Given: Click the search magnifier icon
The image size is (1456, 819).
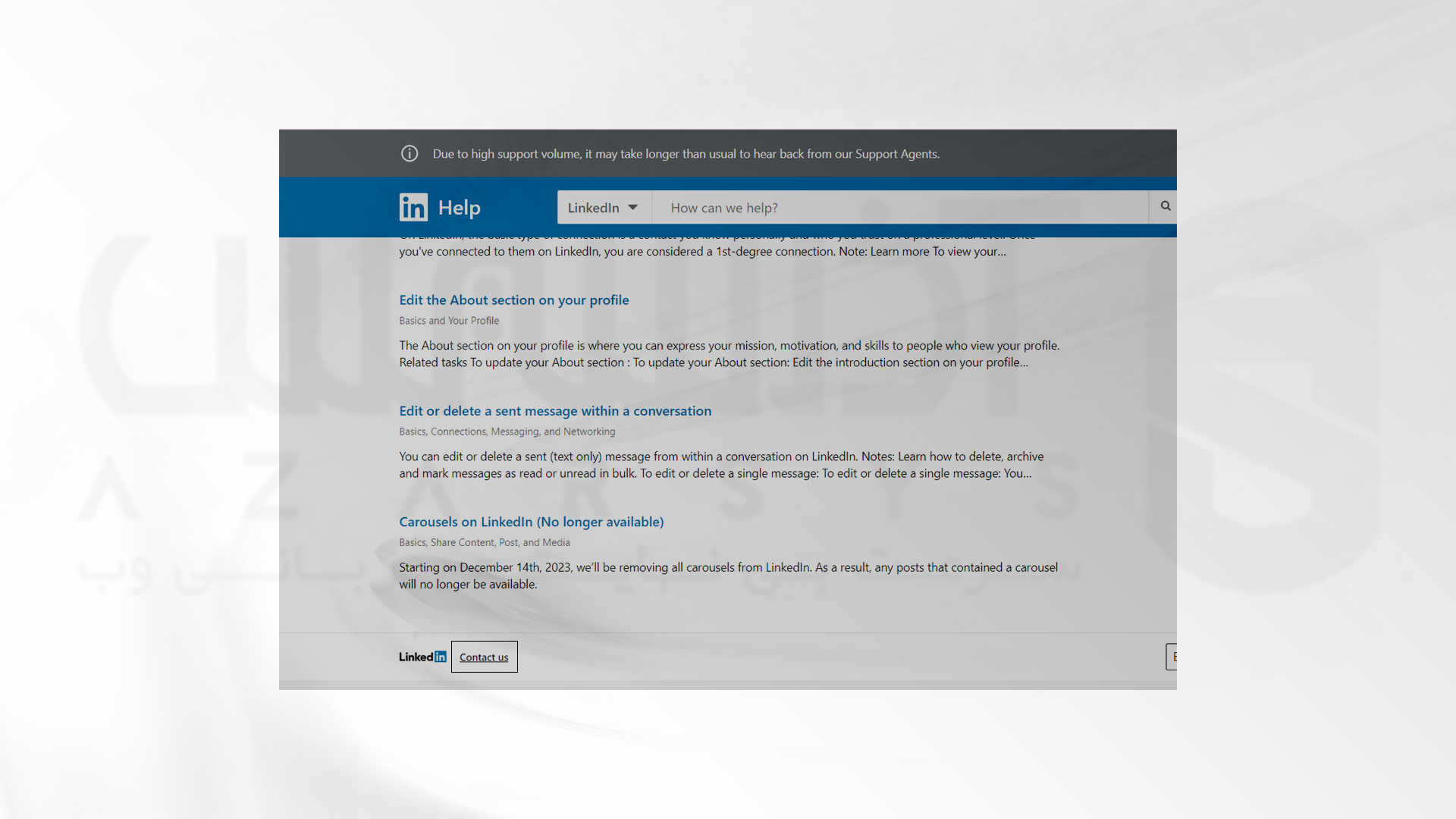Looking at the screenshot, I should coord(1165,206).
